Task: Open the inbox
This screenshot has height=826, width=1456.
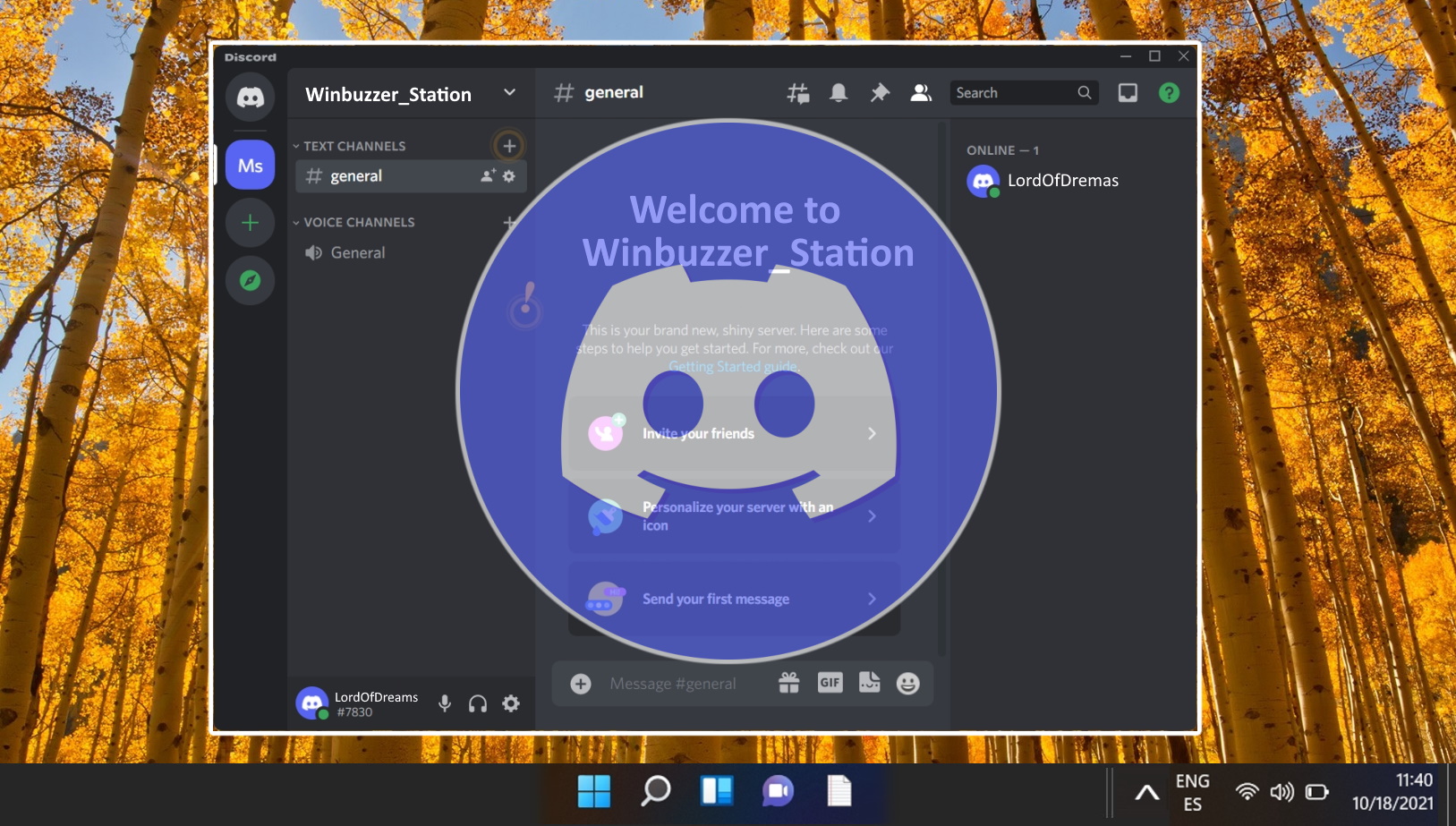Action: pyautogui.click(x=1128, y=93)
